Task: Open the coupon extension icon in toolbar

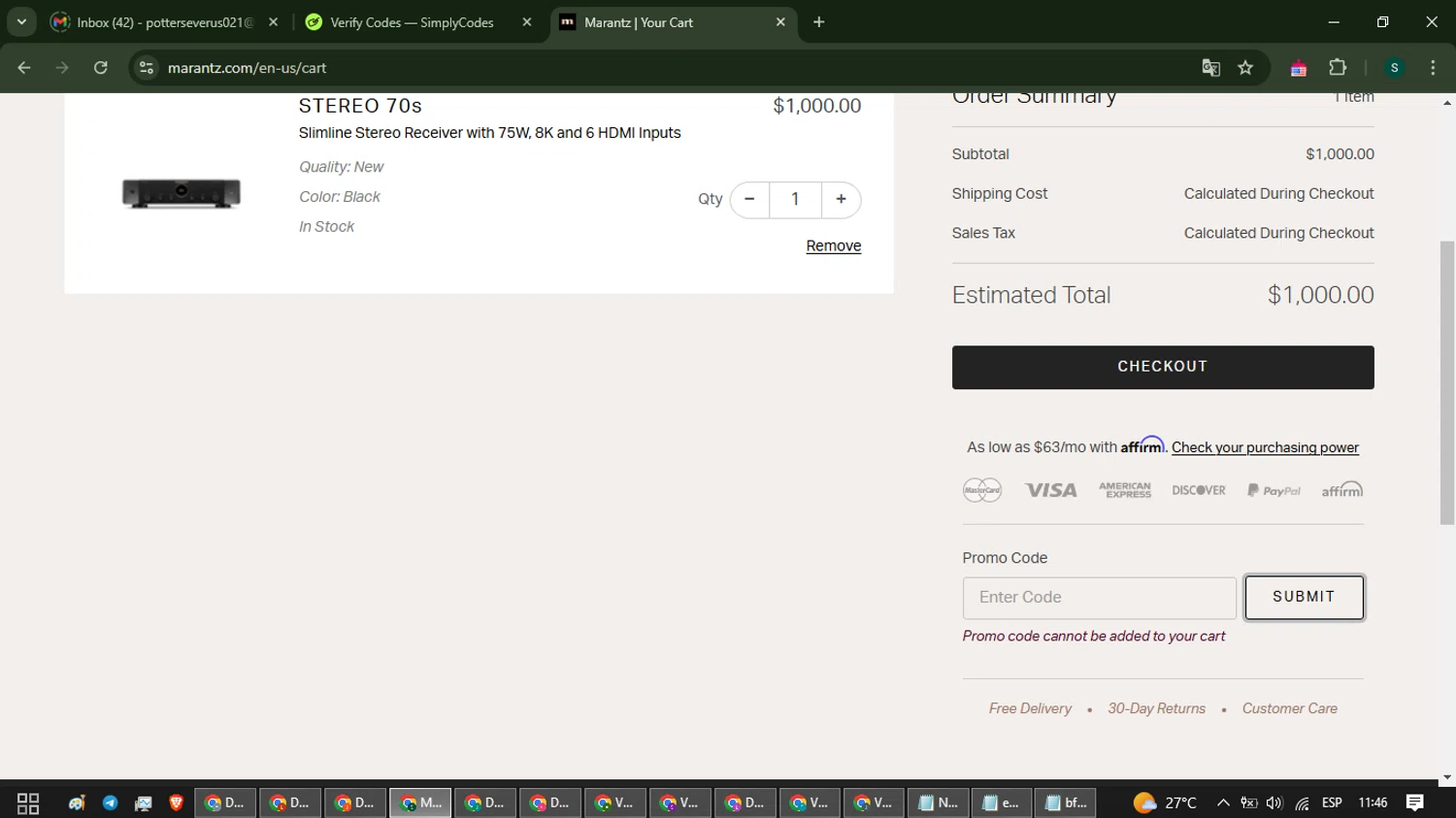Action: click(1299, 68)
